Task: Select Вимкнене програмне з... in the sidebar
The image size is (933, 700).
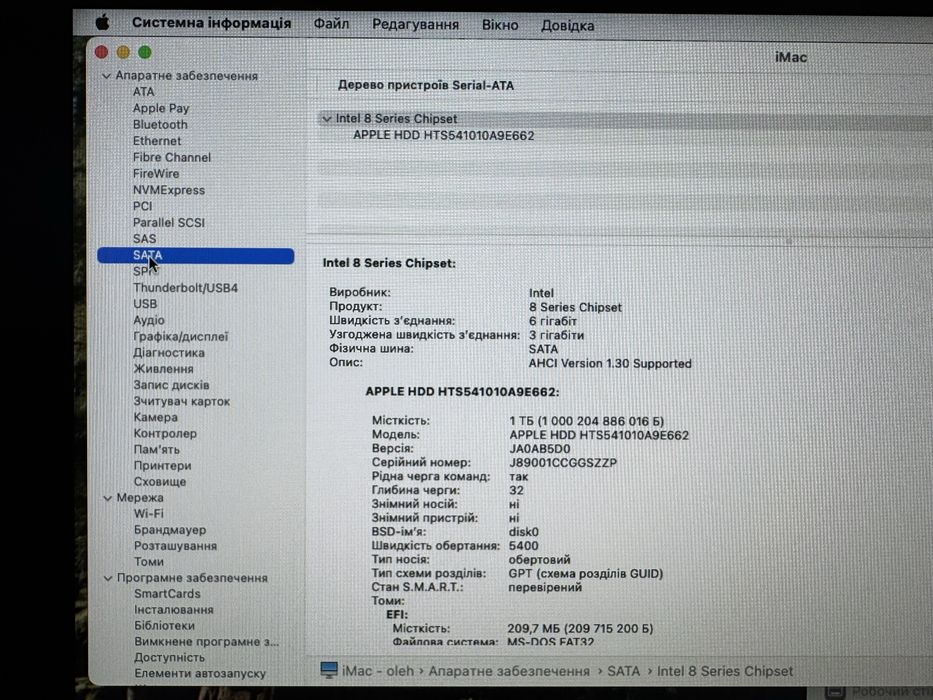Action: click(206, 642)
